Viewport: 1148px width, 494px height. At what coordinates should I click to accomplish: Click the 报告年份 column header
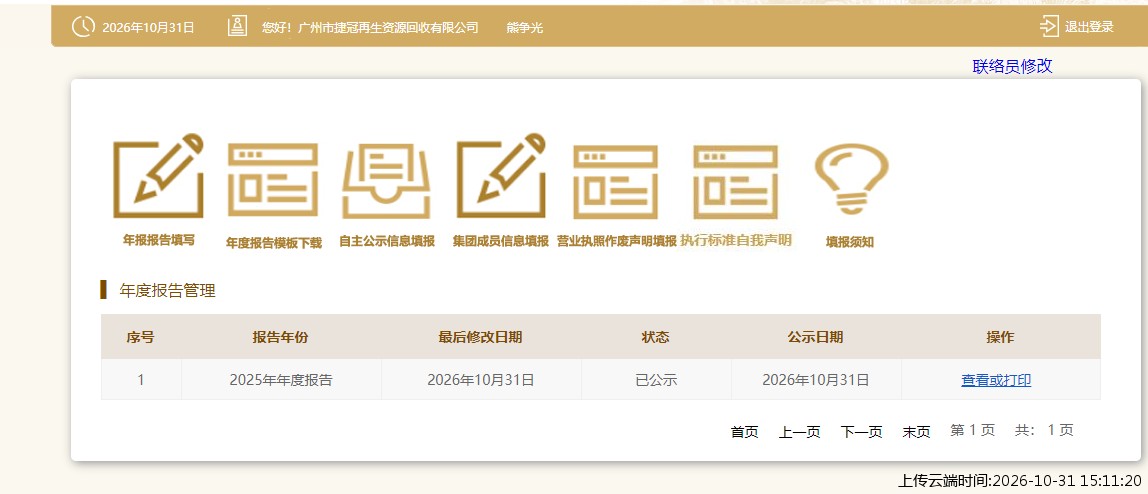pos(280,337)
